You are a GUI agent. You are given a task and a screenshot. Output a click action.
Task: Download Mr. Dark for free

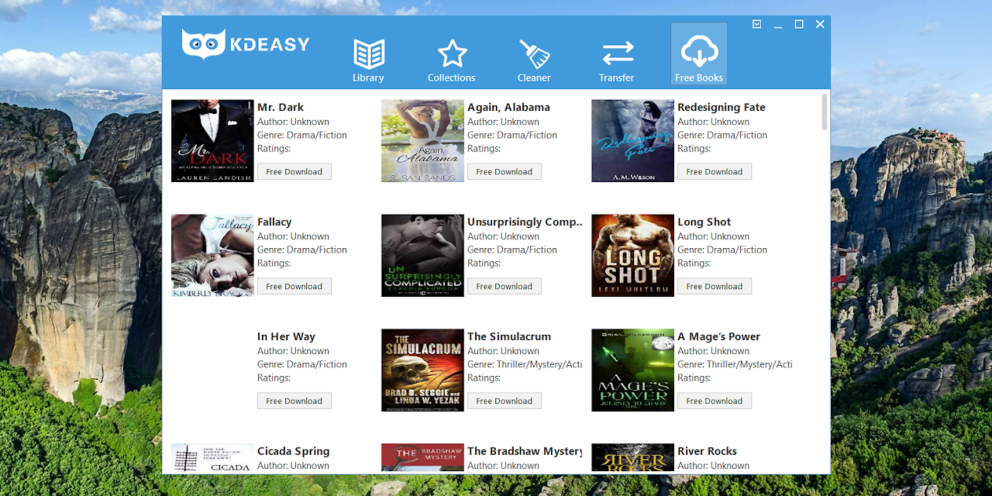click(x=294, y=172)
